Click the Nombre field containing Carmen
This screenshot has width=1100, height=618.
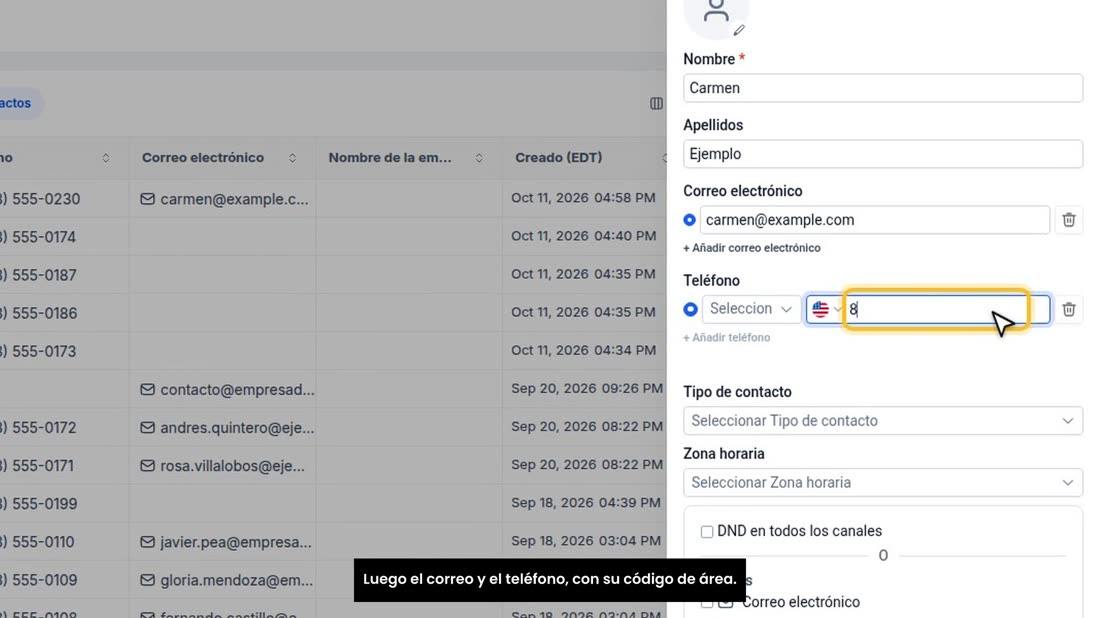click(x=883, y=88)
